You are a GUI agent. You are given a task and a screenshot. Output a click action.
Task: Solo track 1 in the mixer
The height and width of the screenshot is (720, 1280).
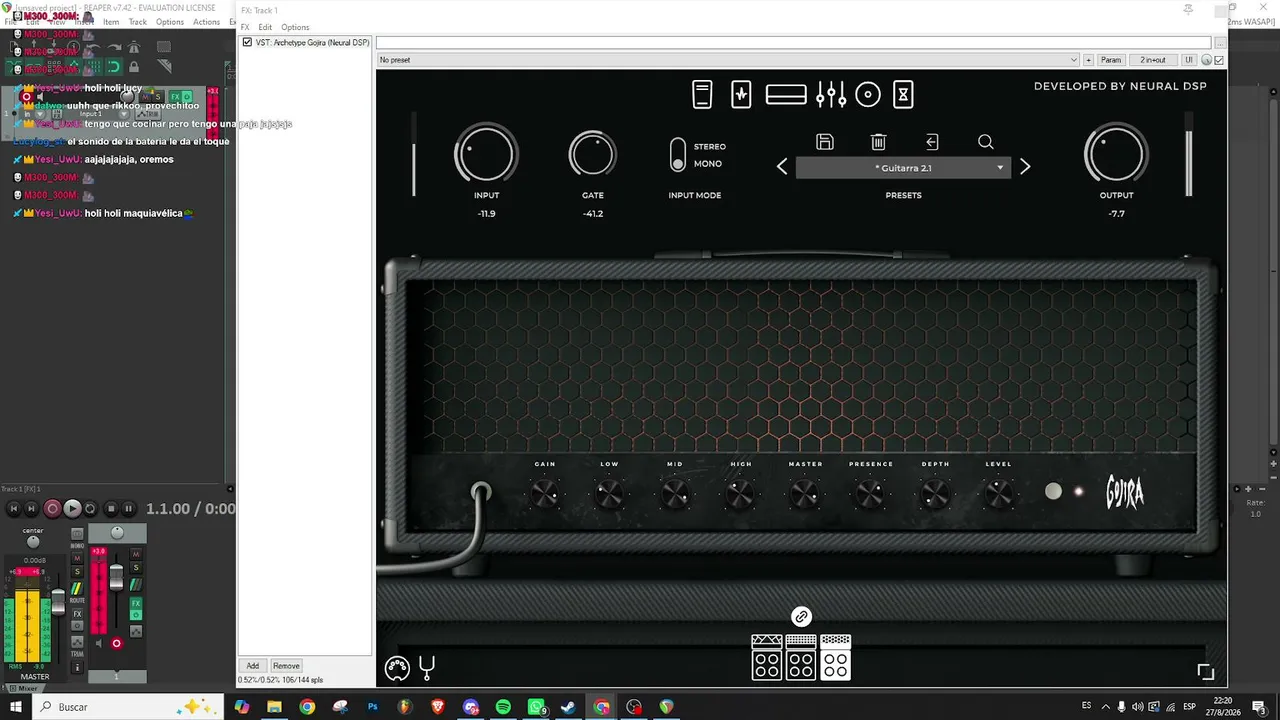tap(136, 569)
